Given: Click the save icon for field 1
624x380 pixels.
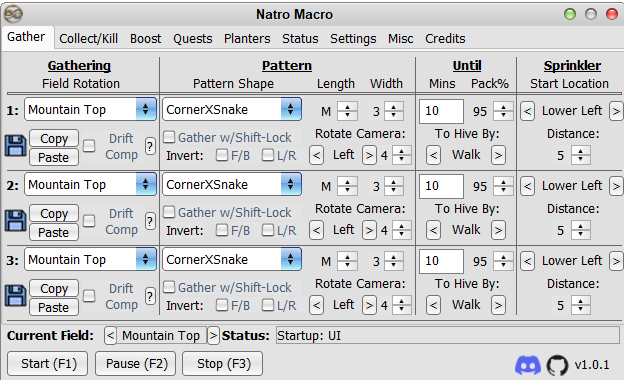Looking at the screenshot, I should point(16,146).
